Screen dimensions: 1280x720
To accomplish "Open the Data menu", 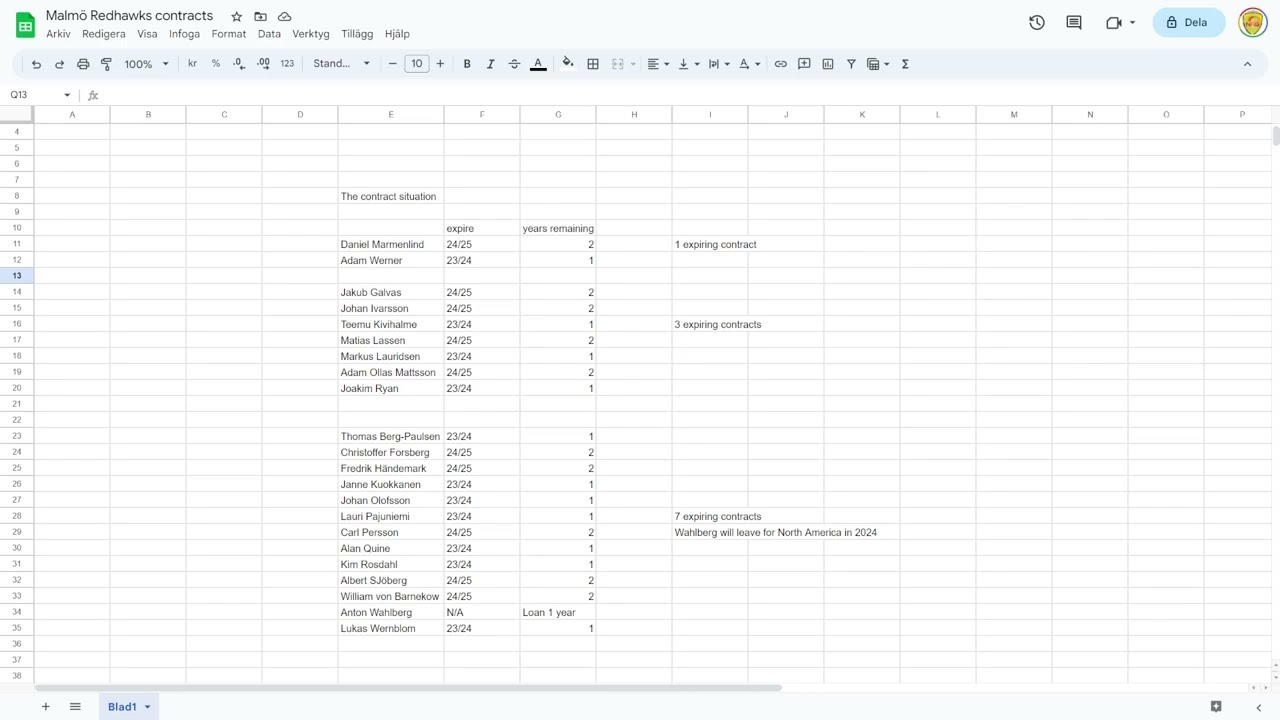I will pos(269,34).
